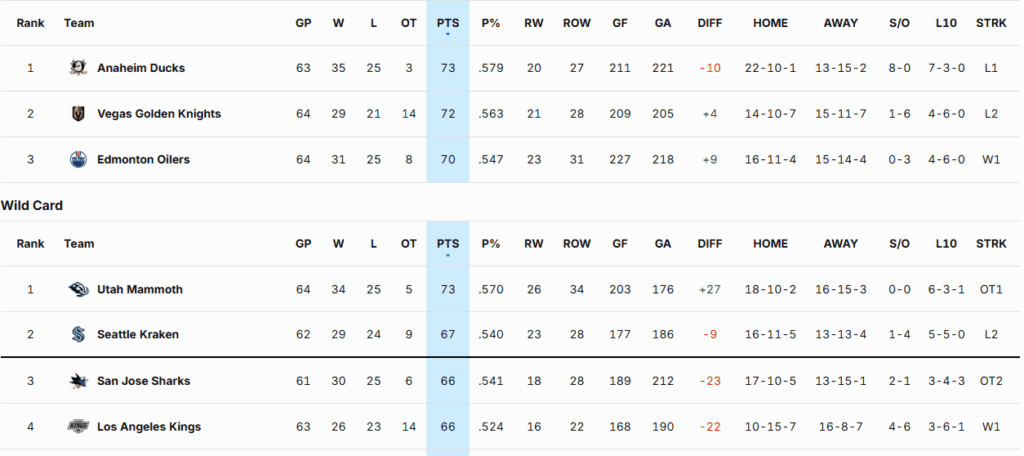Click the Utah Mammoth logo icon

point(79,289)
